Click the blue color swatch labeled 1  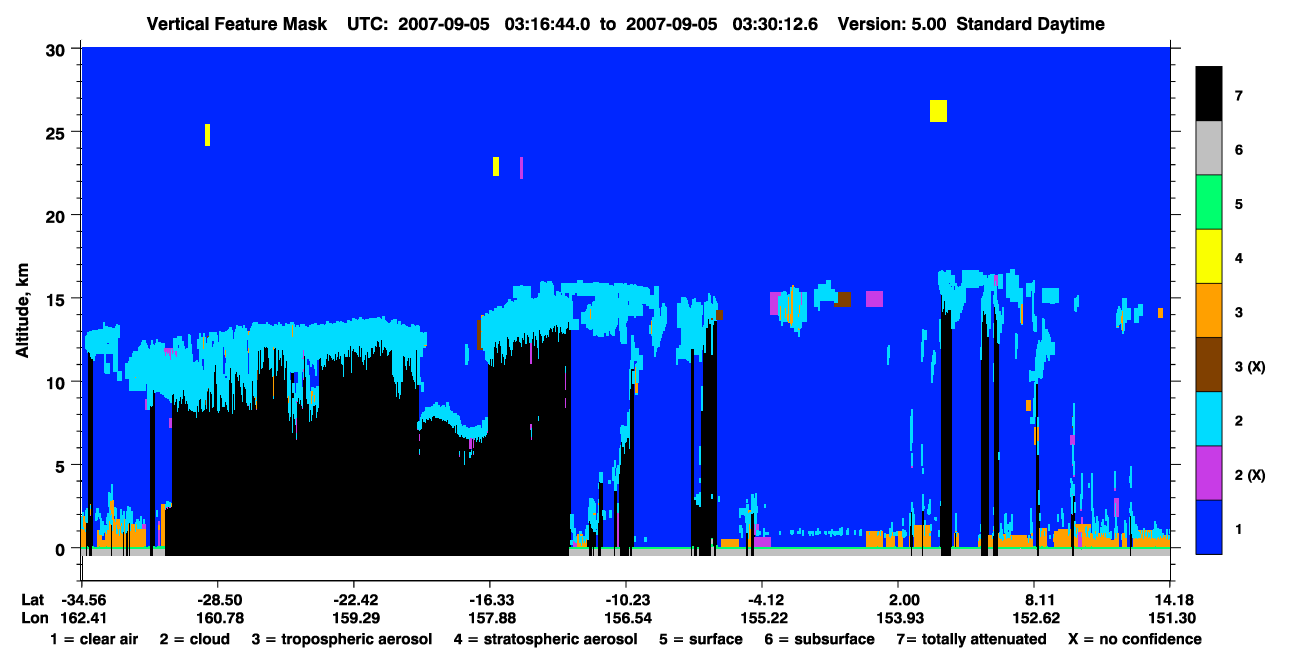click(1209, 527)
